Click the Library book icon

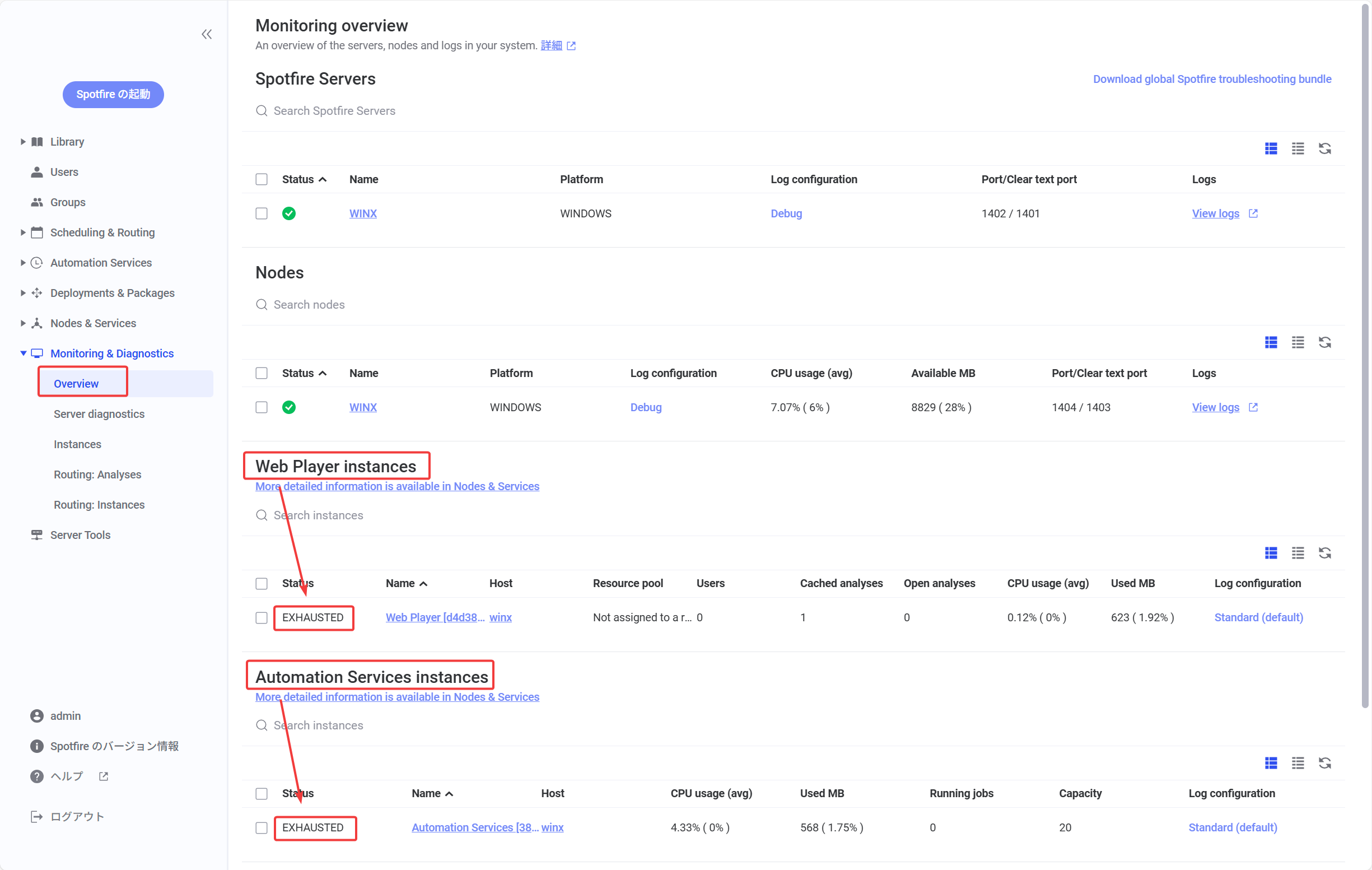coord(37,141)
